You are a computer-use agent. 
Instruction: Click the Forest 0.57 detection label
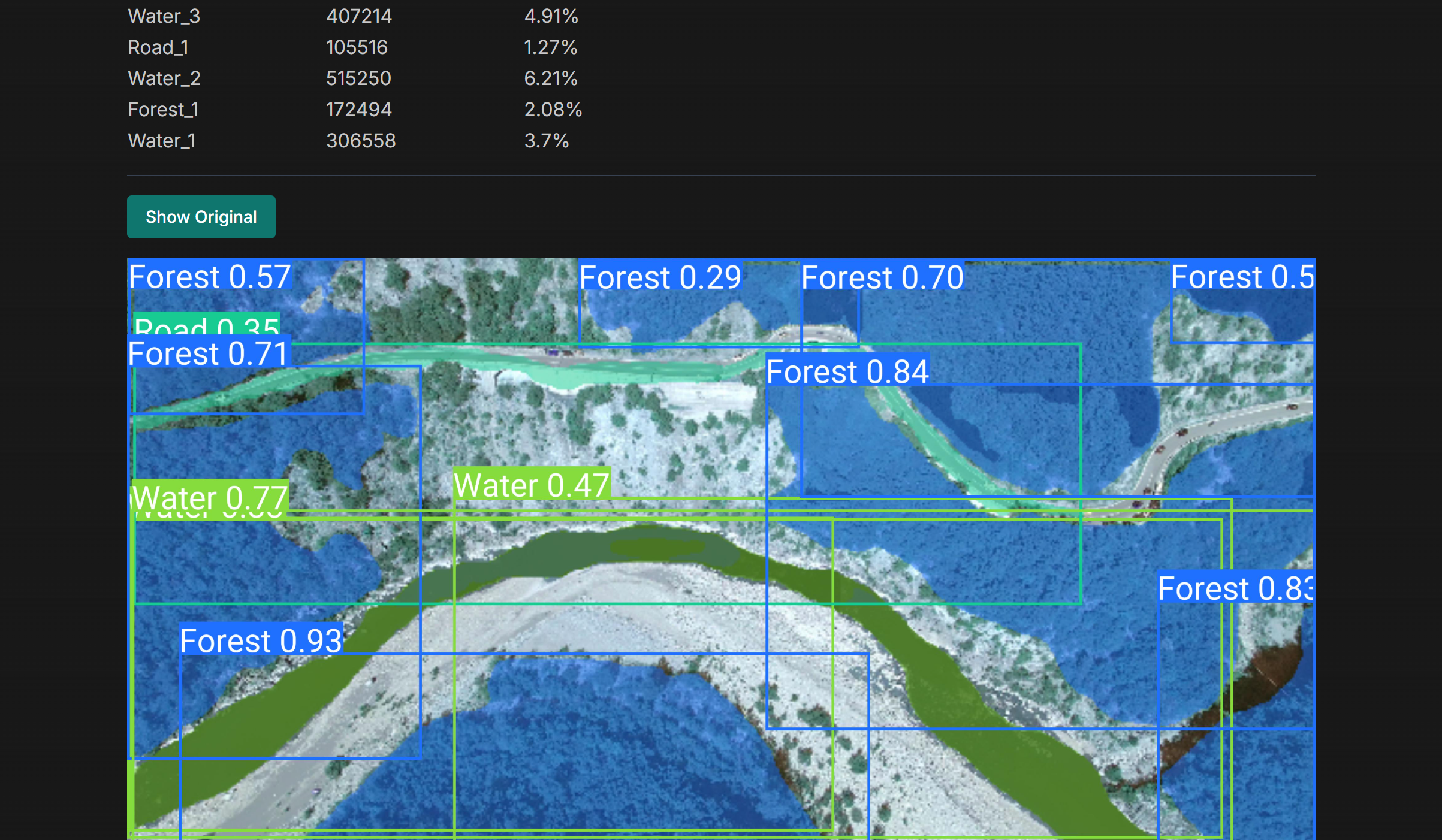pos(210,277)
